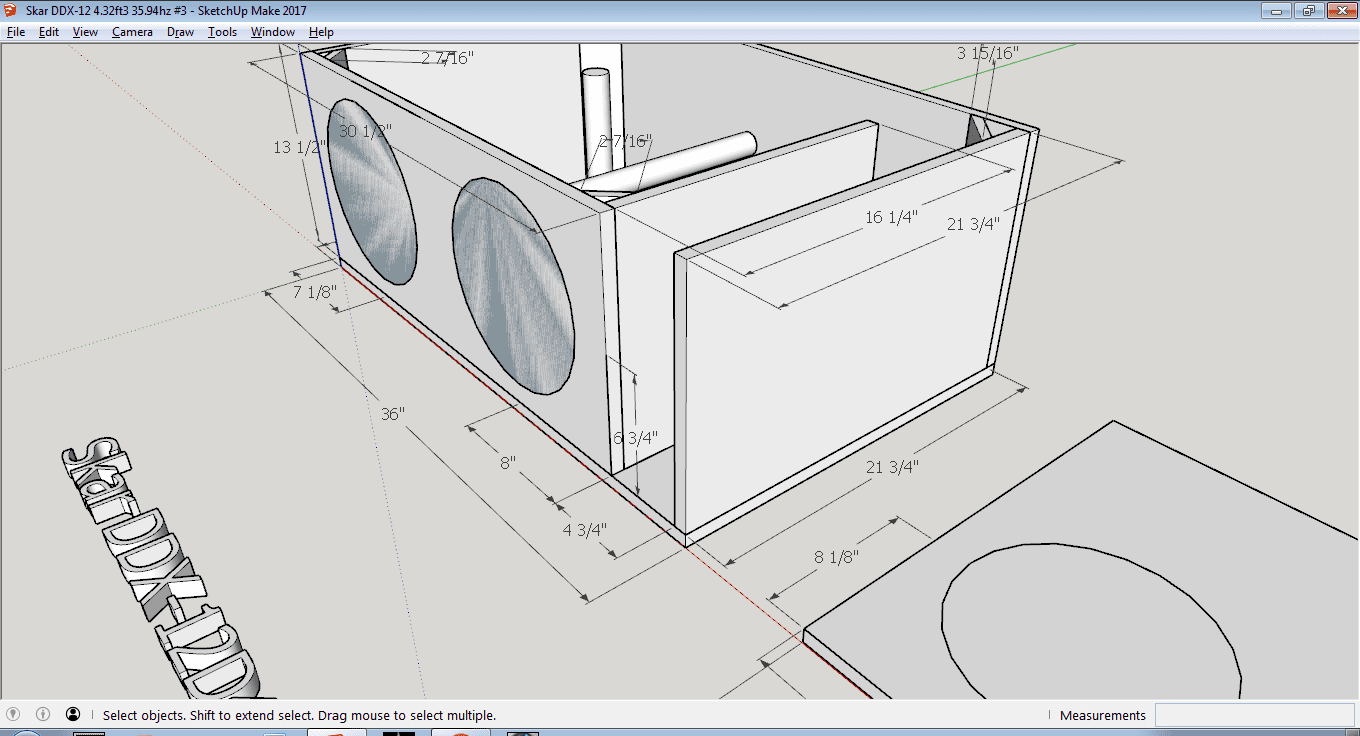Image resolution: width=1360 pixels, height=736 pixels.
Task: Open the View menu
Action: point(85,32)
